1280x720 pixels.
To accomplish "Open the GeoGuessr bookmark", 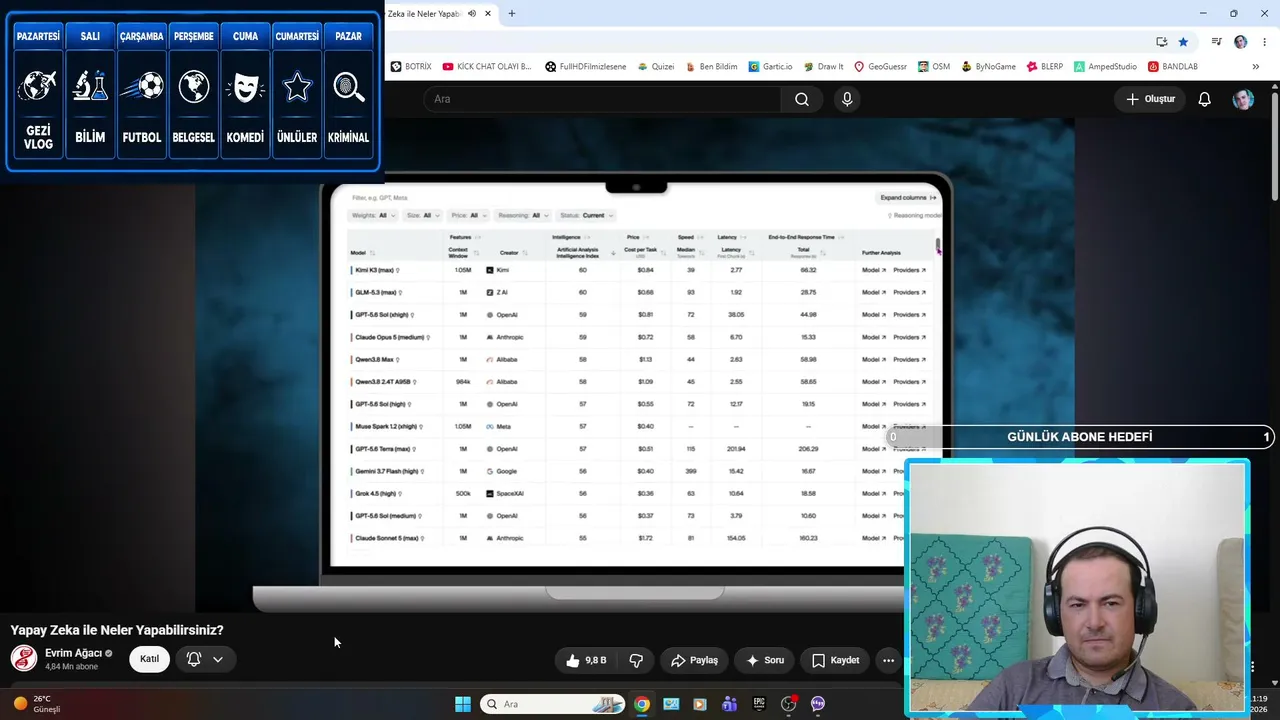I will coord(880,67).
